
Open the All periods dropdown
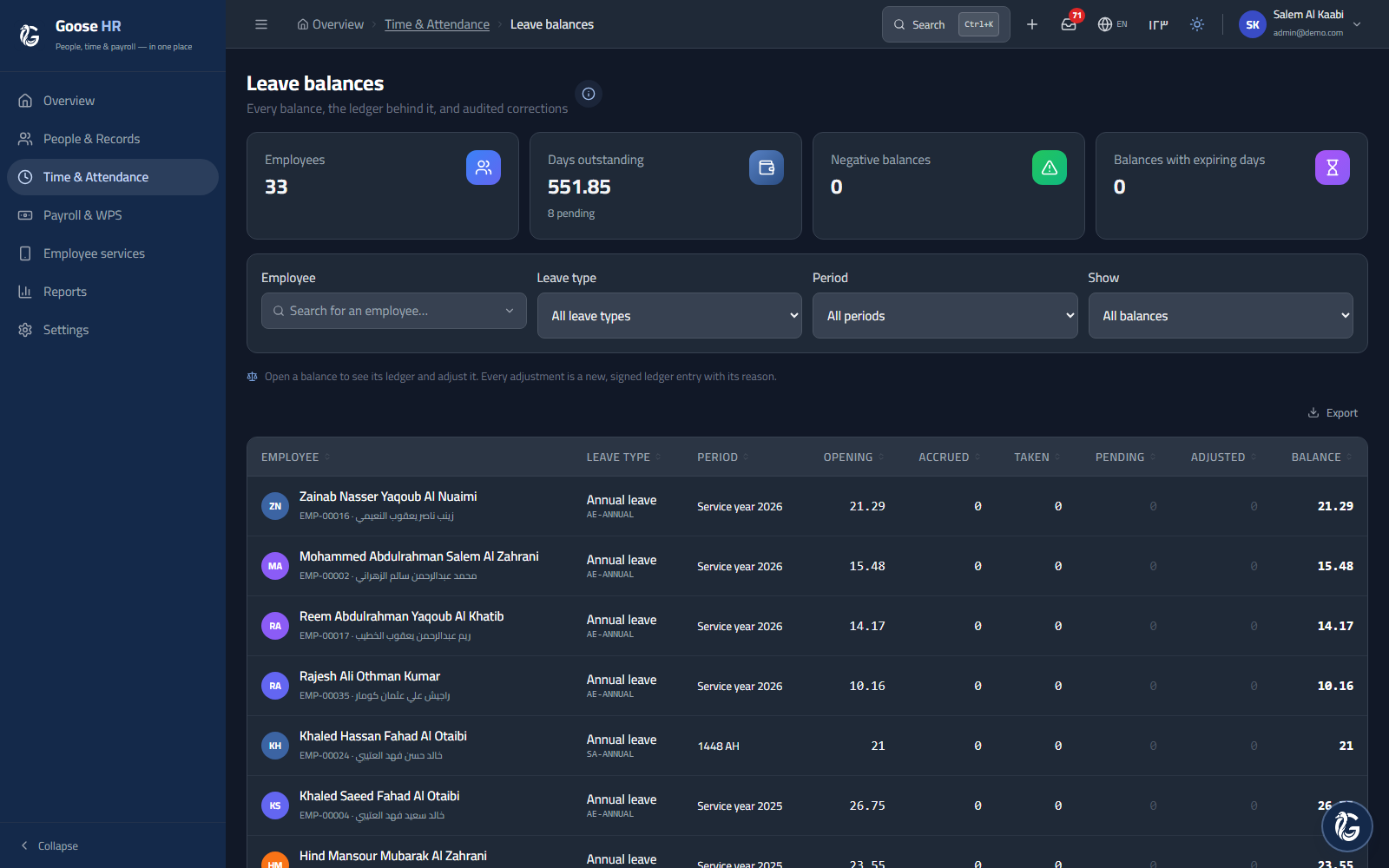coord(945,316)
